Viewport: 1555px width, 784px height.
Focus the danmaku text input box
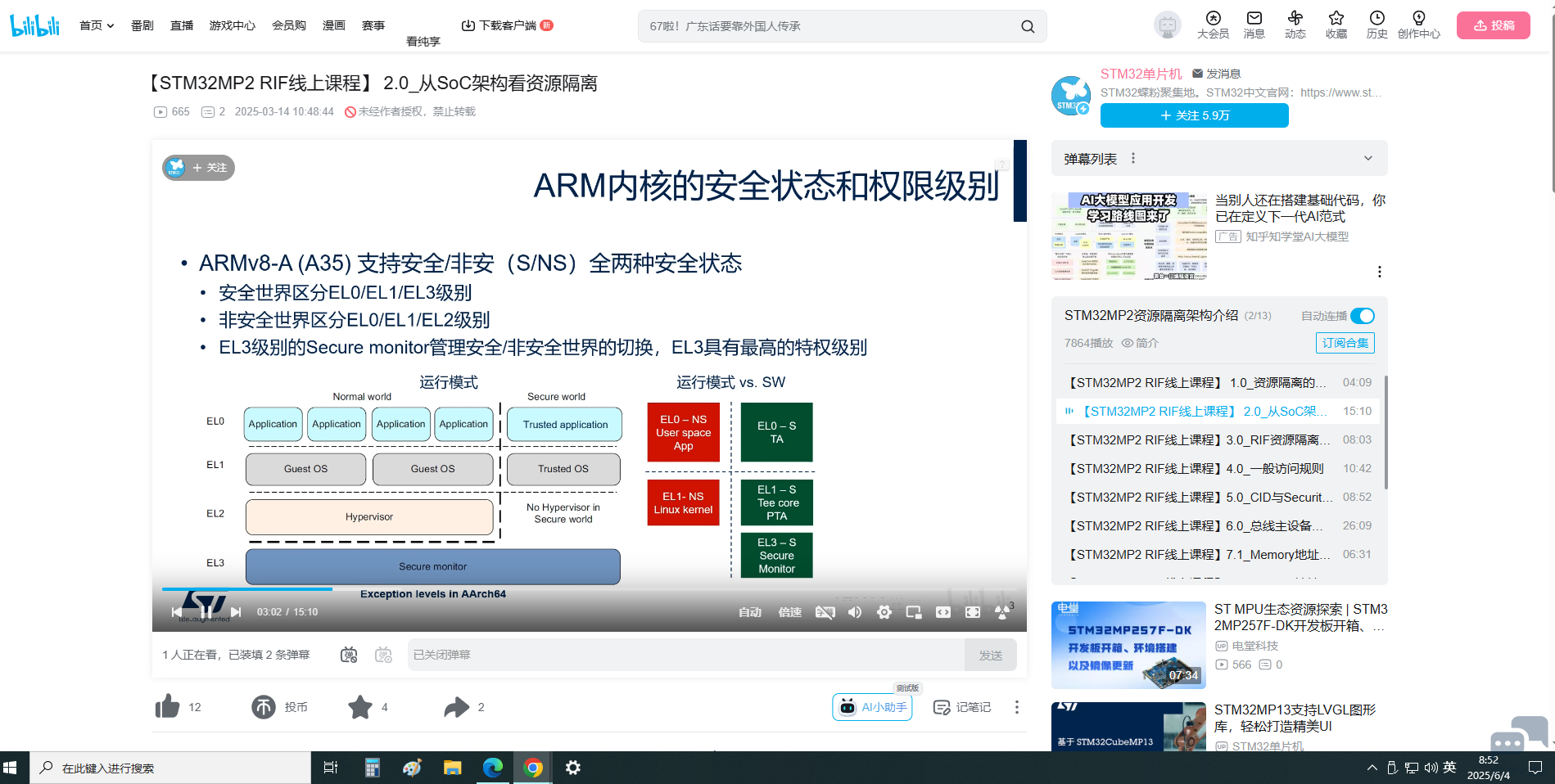pos(686,655)
